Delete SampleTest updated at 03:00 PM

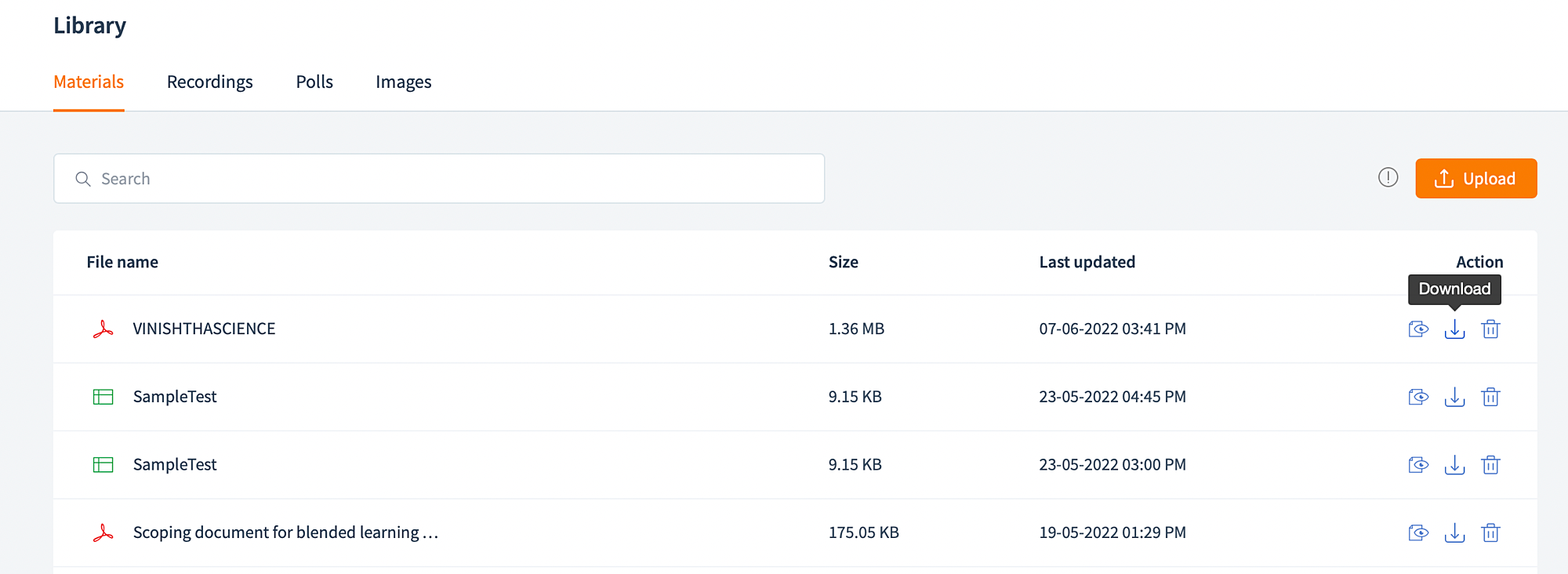(1490, 465)
